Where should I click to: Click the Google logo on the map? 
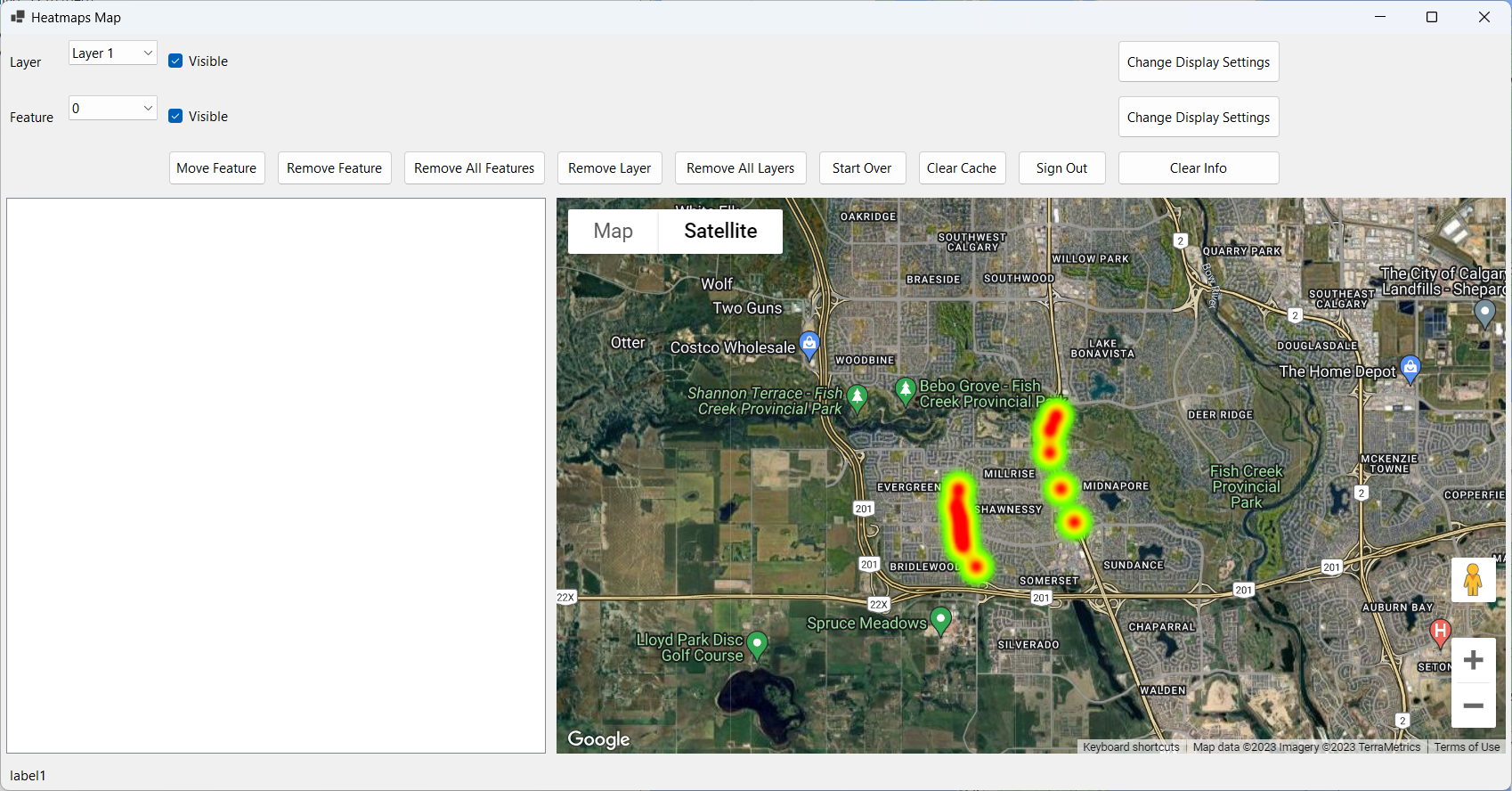click(x=598, y=739)
